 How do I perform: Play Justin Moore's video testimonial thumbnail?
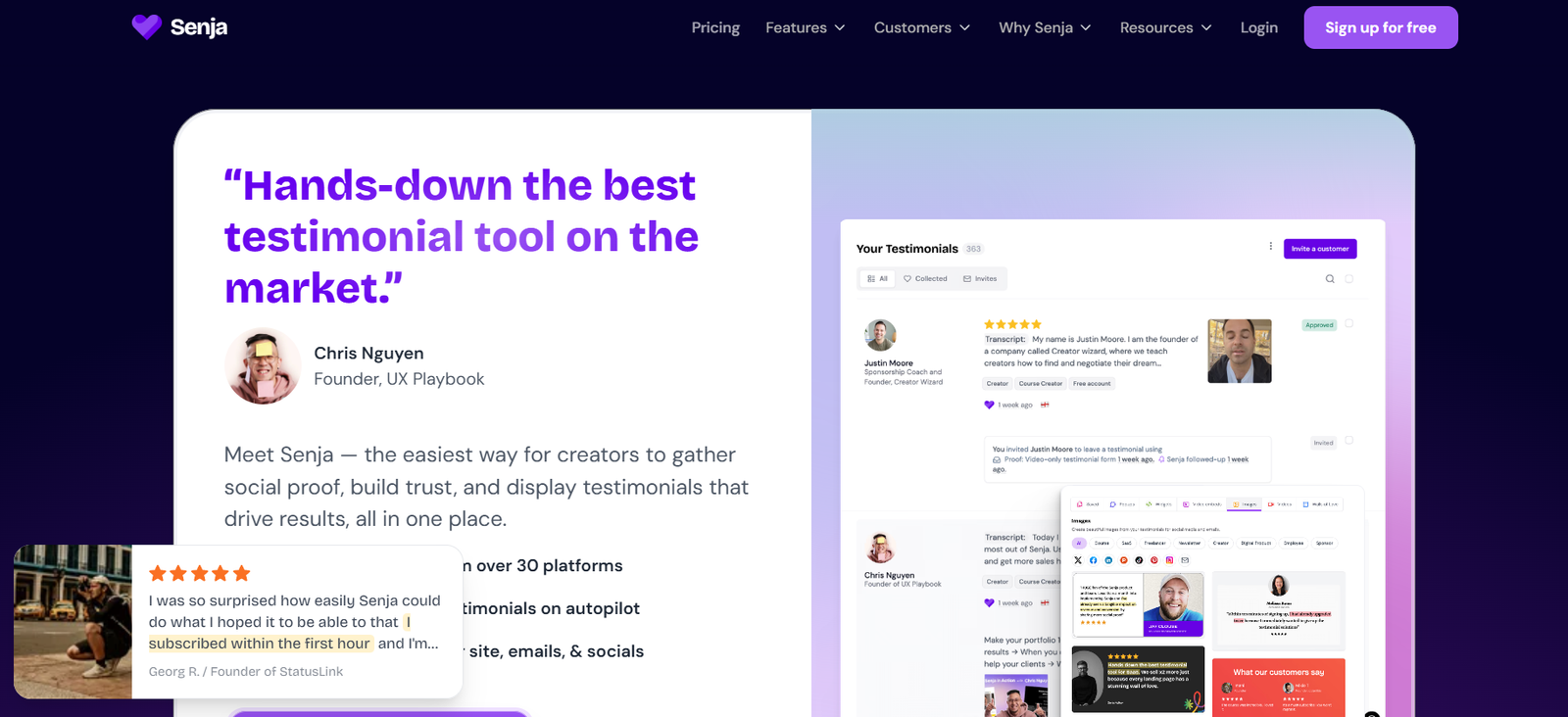[1239, 351]
